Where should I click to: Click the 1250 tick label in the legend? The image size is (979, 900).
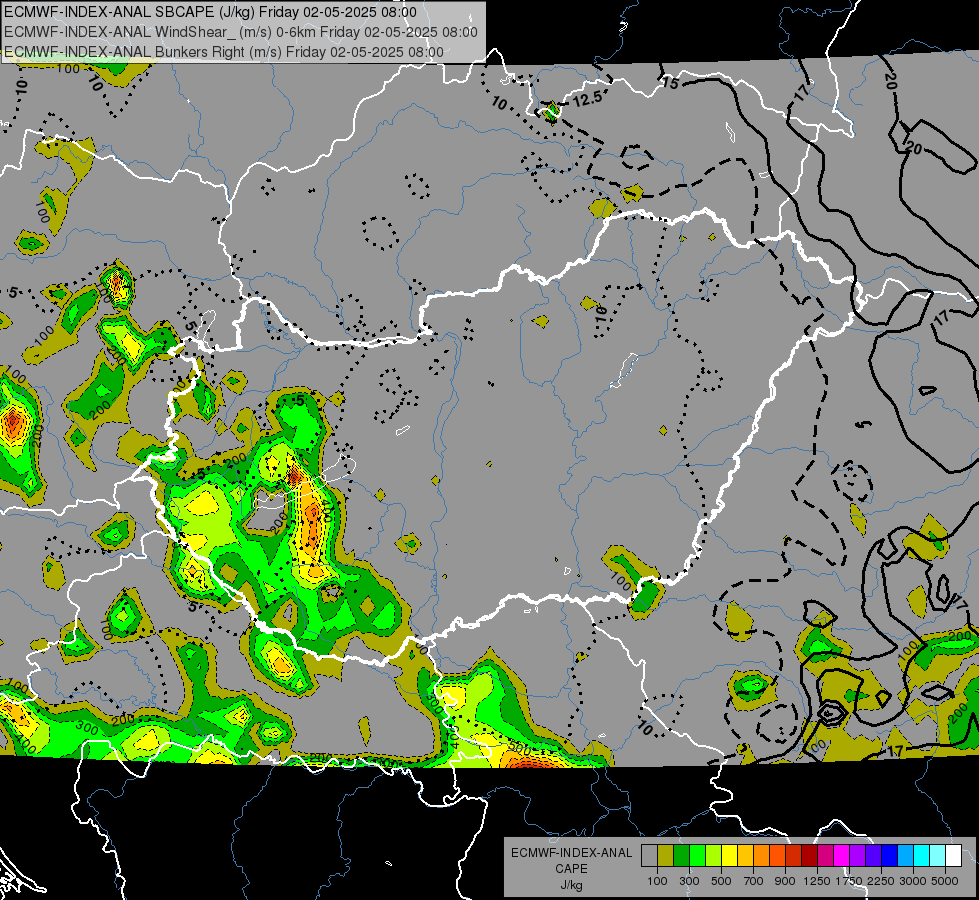817,881
